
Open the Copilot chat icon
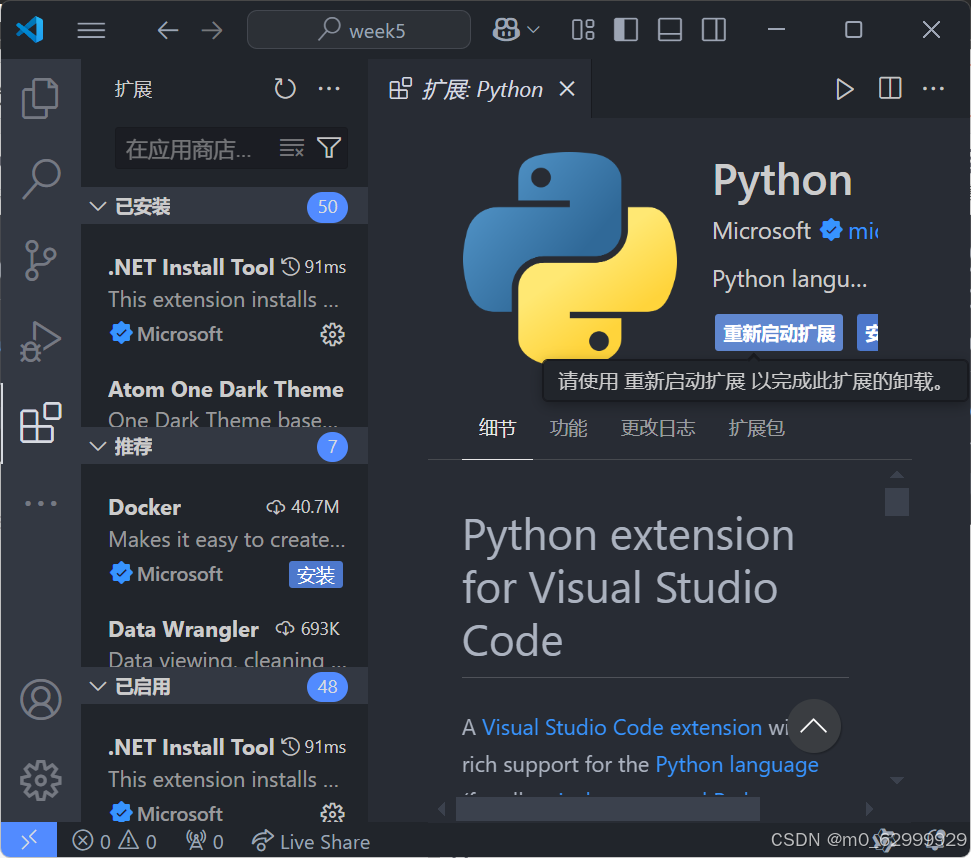tap(506, 29)
